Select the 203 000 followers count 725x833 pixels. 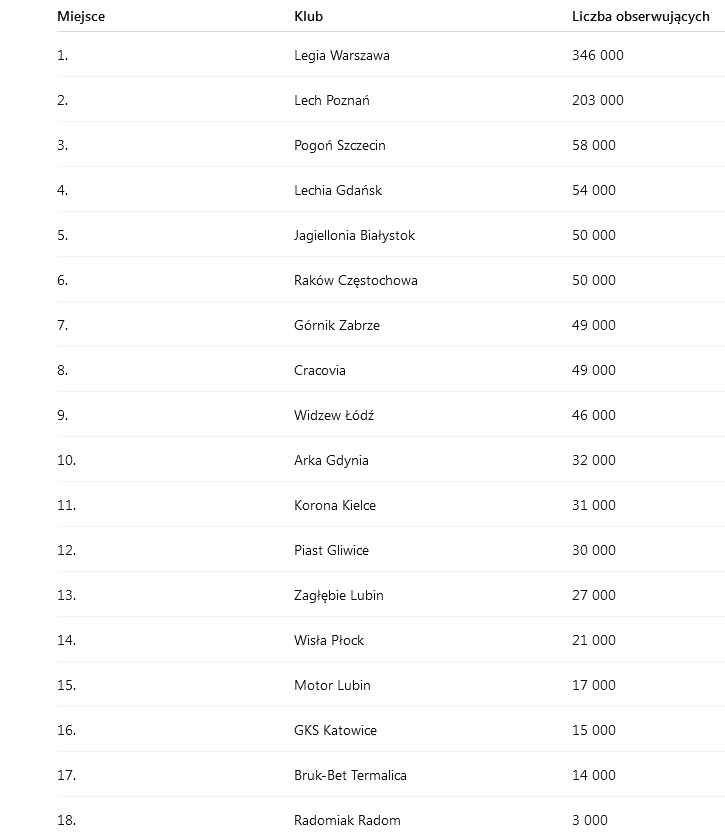[x=597, y=101]
